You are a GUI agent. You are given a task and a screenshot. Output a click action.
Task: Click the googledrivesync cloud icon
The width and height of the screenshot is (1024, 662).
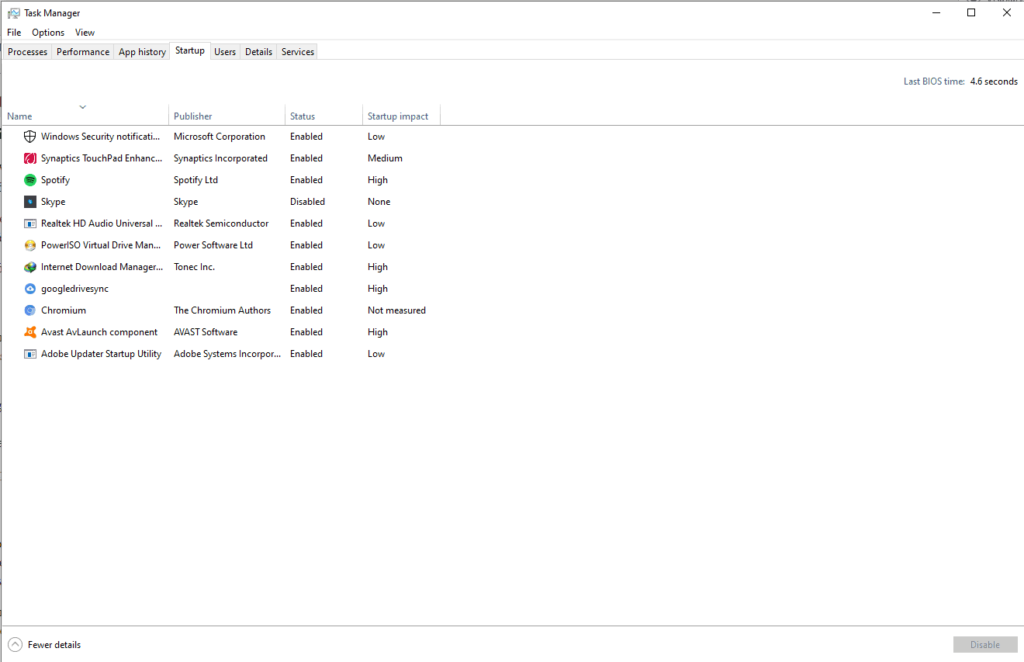(x=30, y=289)
